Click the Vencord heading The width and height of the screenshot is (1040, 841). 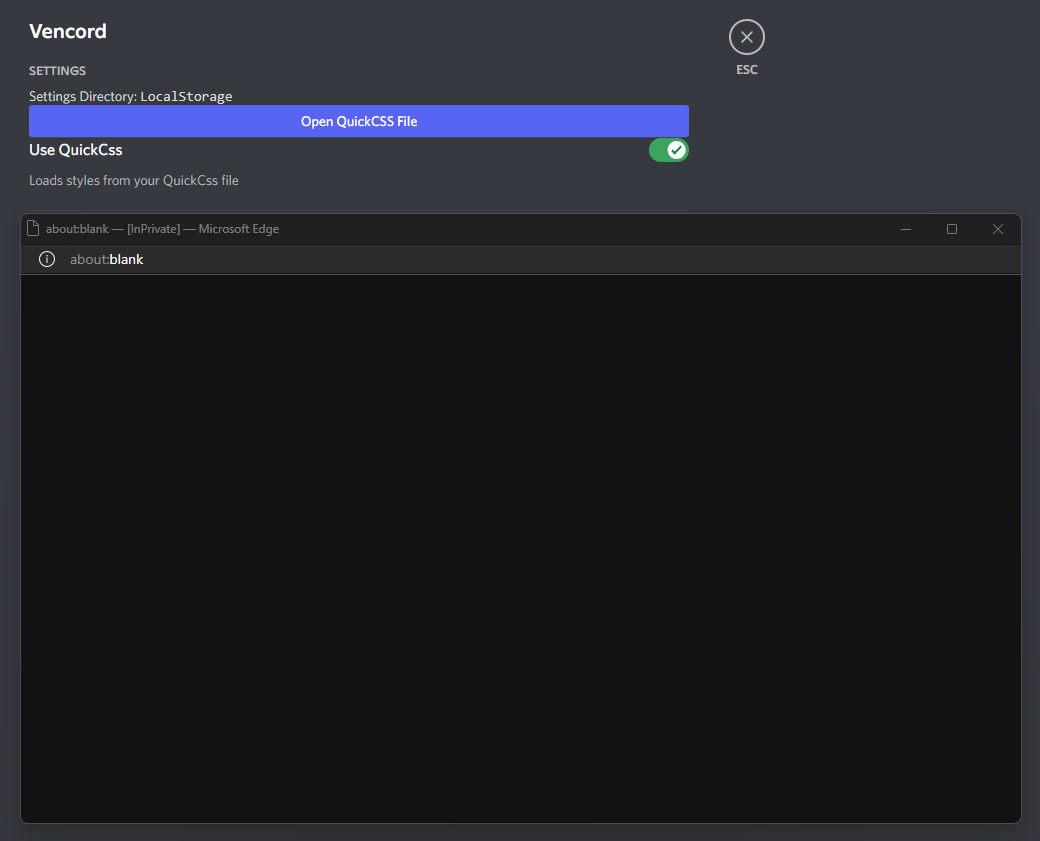68,31
